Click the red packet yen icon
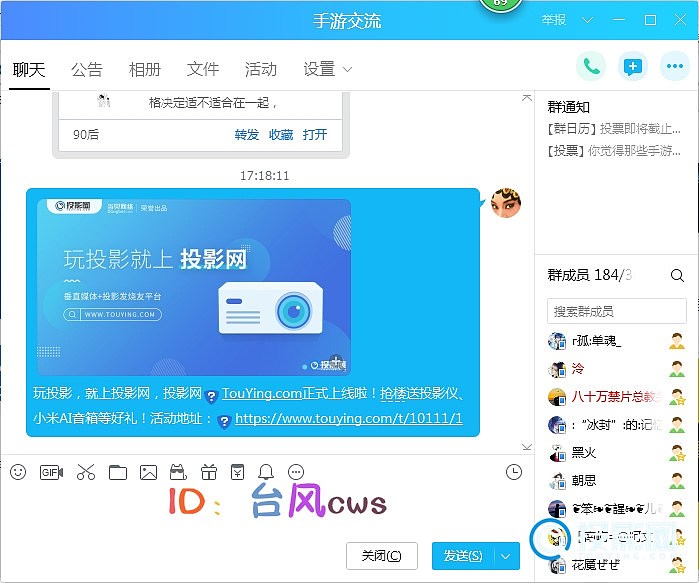 (237, 472)
